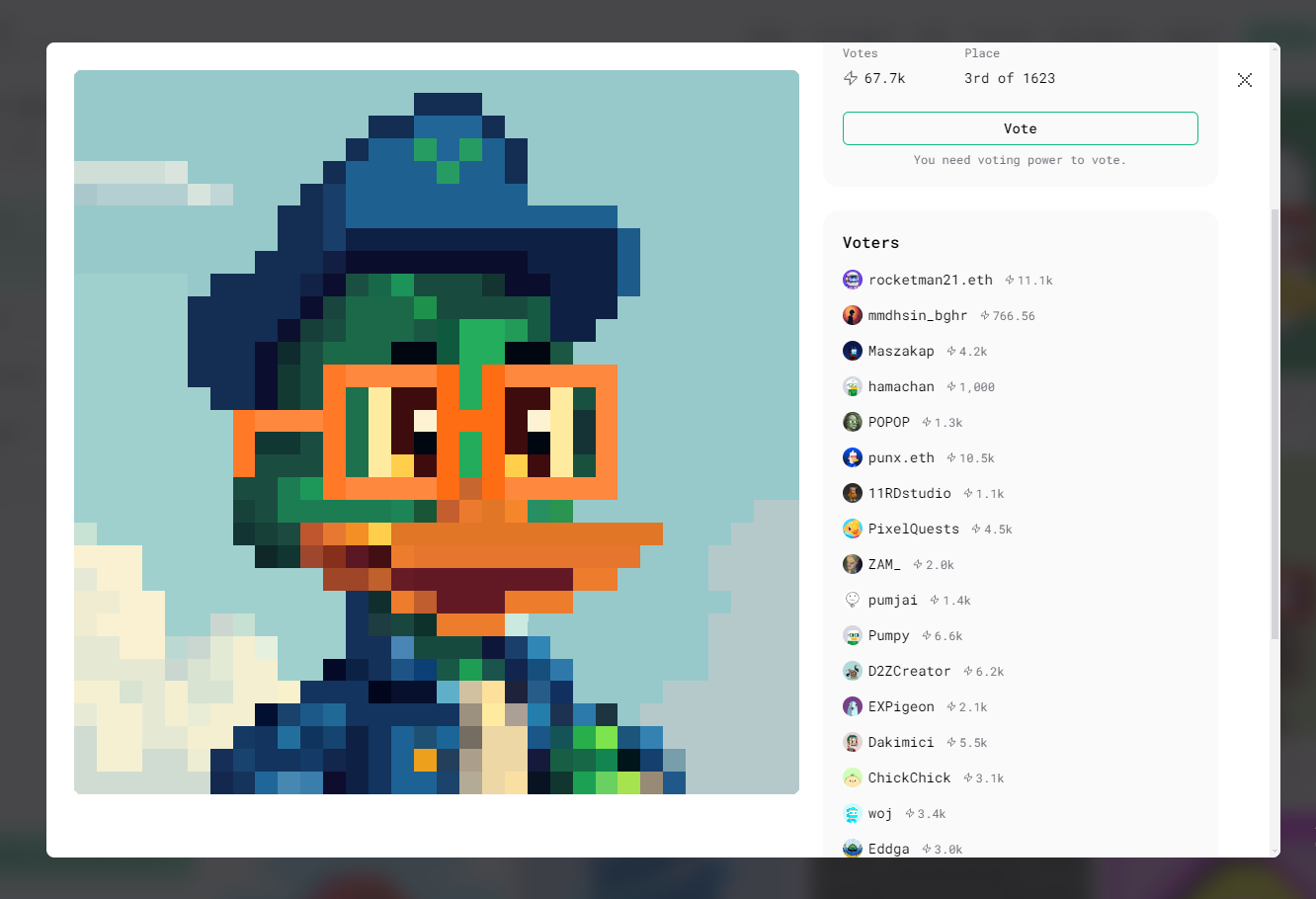
Task: Click pumjai avatar icon
Action: [853, 600]
